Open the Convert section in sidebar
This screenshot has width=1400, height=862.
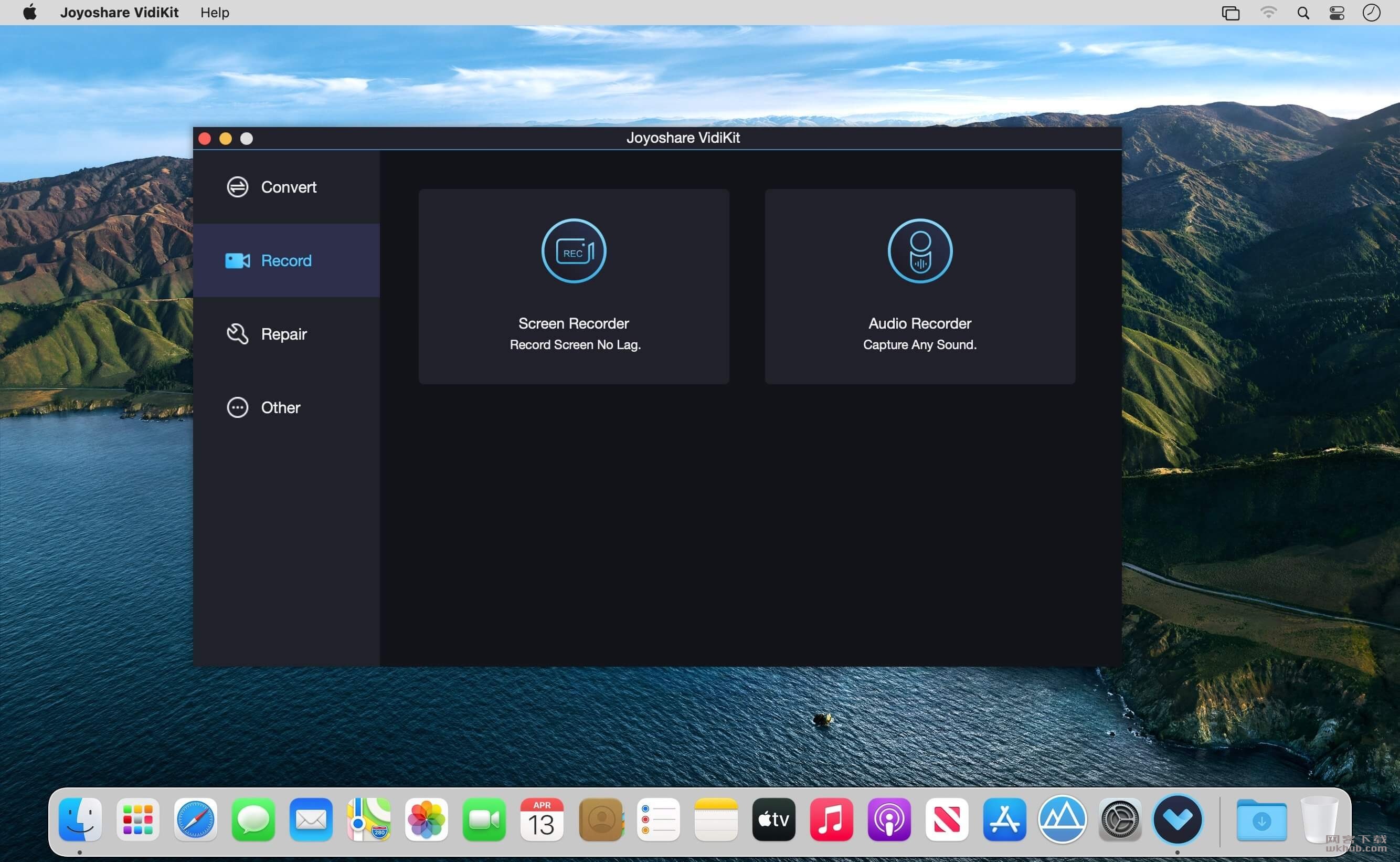(286, 187)
